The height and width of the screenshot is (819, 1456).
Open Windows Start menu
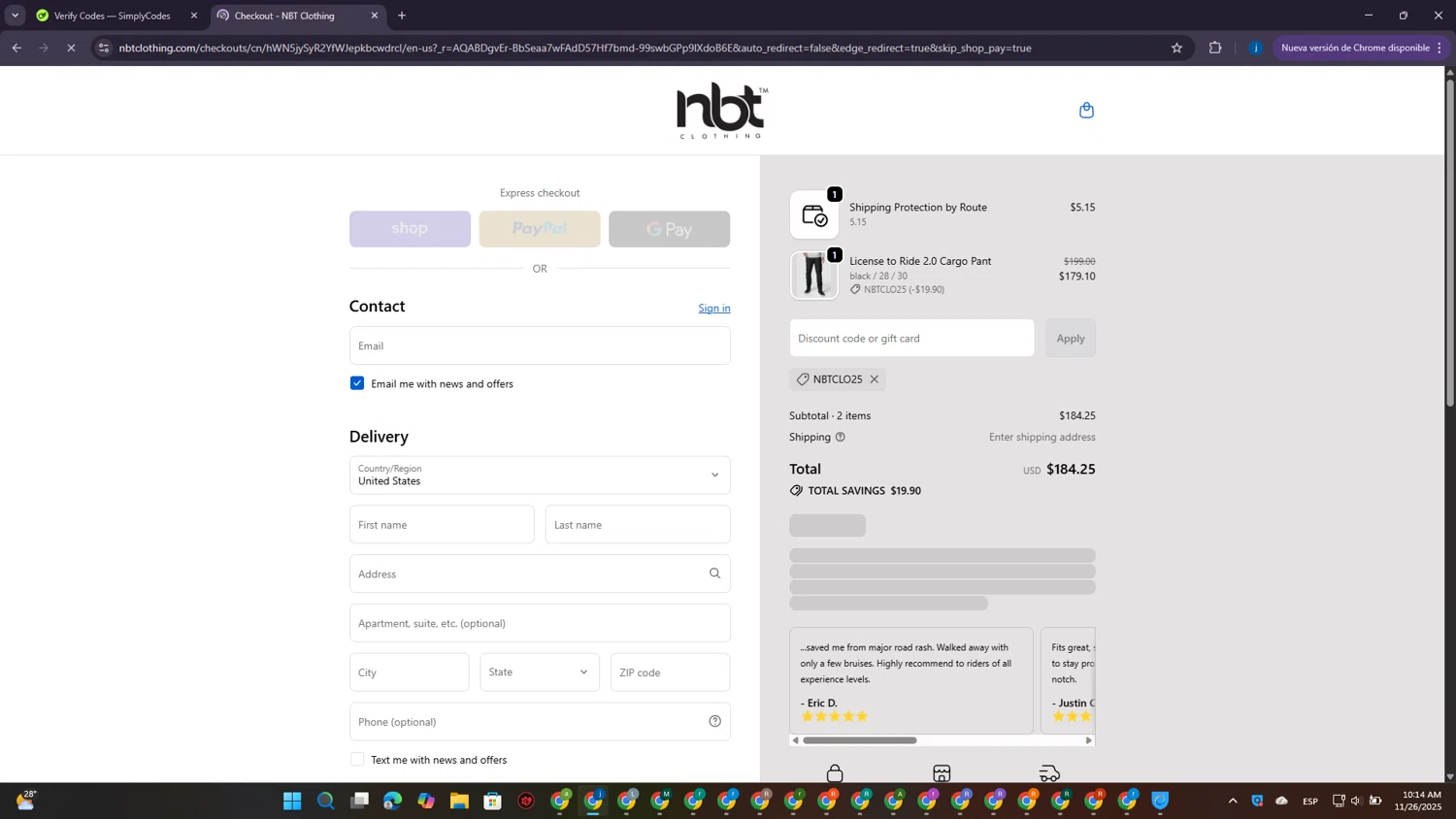pos(292,801)
